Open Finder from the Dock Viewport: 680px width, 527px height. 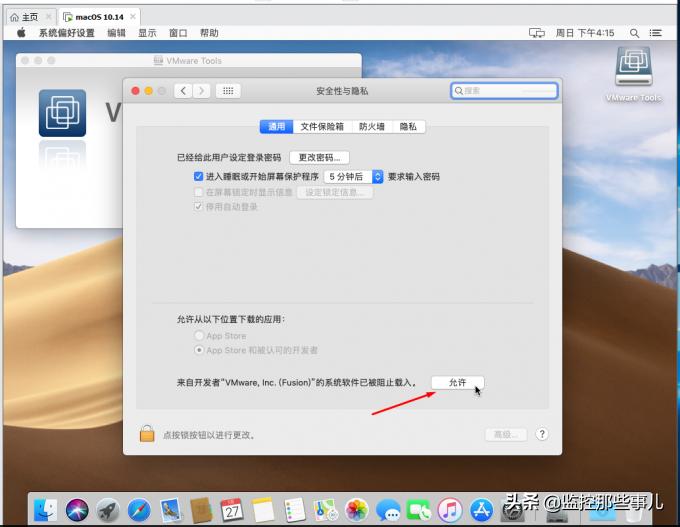46,510
